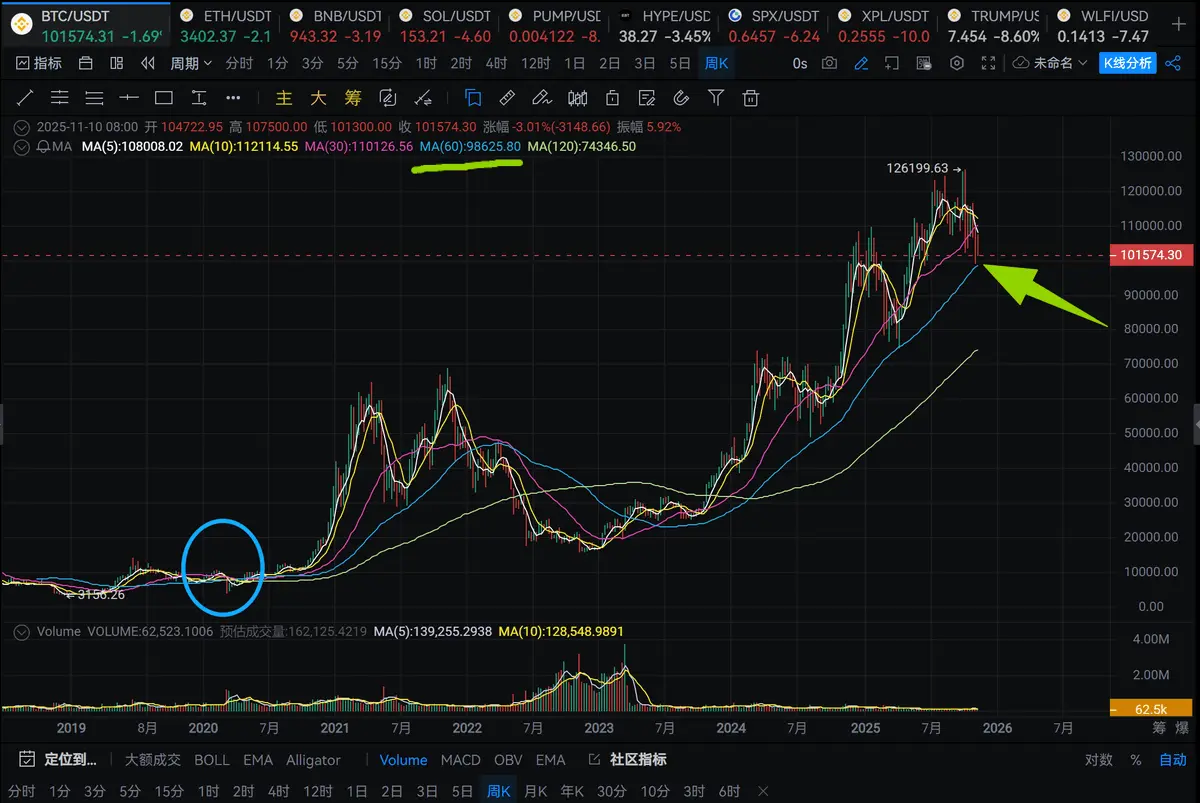This screenshot has height=803, width=1200.
Task: Toggle the 大额成交 large trades overlay
Action: 153,760
